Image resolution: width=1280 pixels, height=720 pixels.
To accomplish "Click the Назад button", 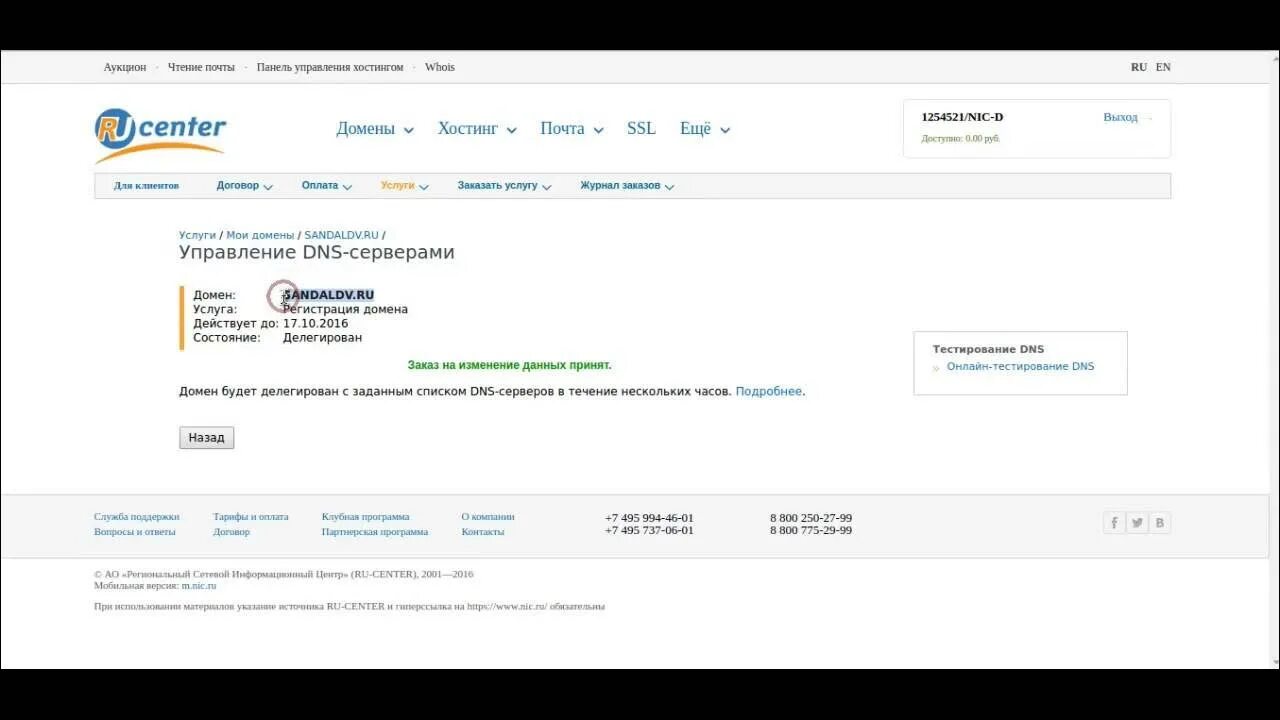I will (x=207, y=438).
